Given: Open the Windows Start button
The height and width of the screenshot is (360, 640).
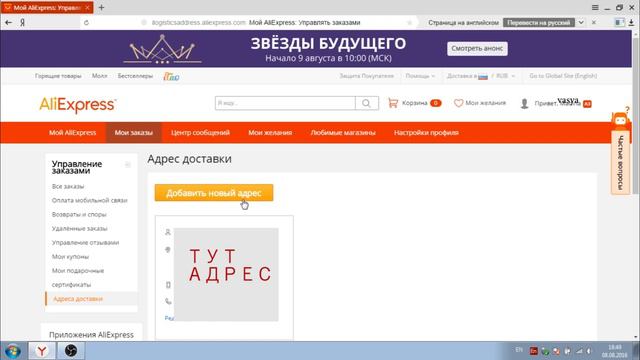Looking at the screenshot, I should 13,351.
